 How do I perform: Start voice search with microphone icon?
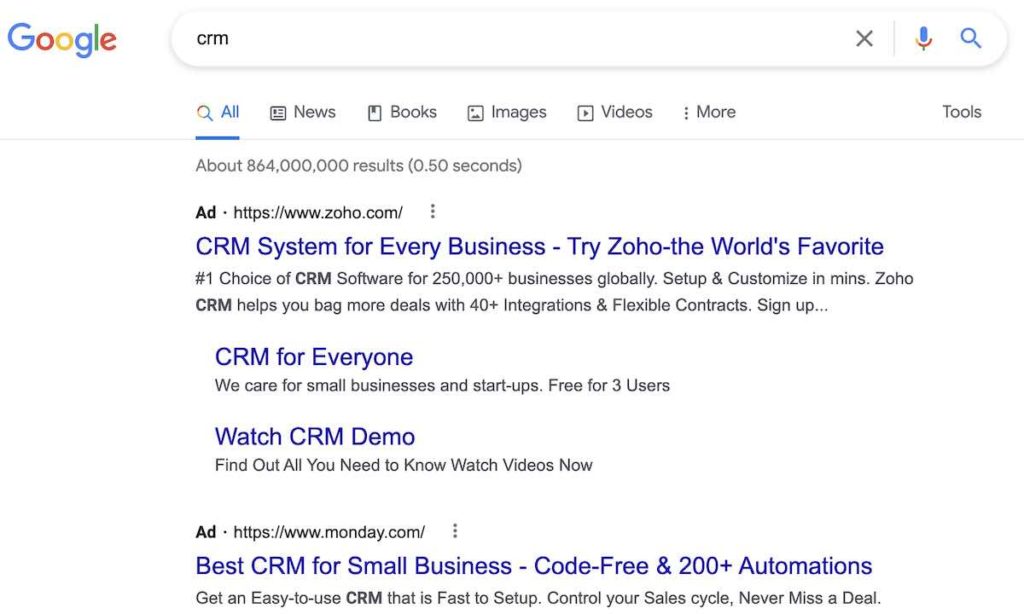[923, 39]
